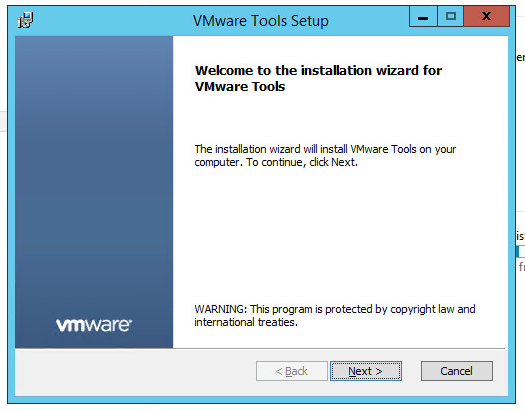Click the WARNING copyright notice text
Screen dimensions: 525x410
(x=335, y=315)
